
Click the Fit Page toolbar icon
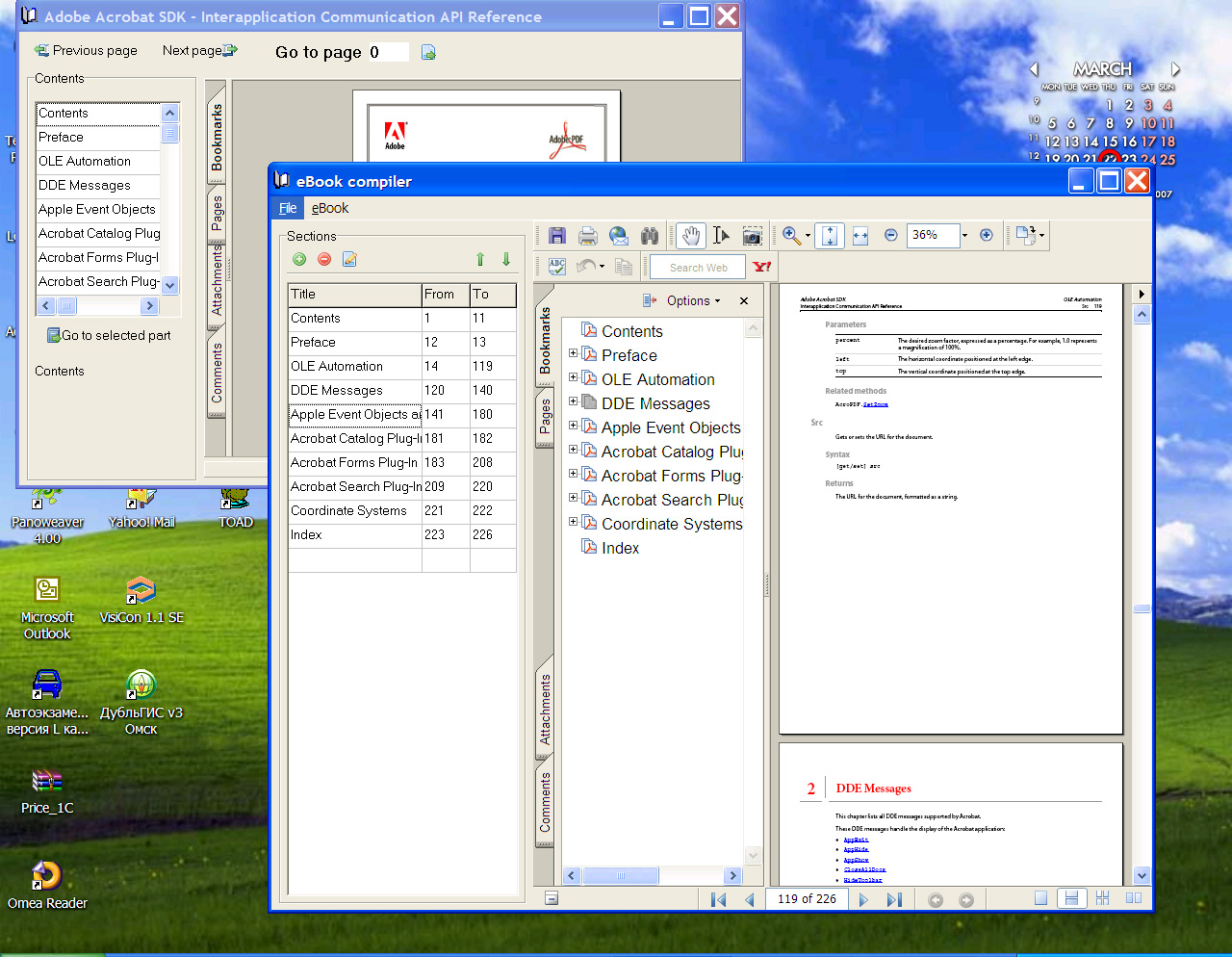[x=830, y=236]
